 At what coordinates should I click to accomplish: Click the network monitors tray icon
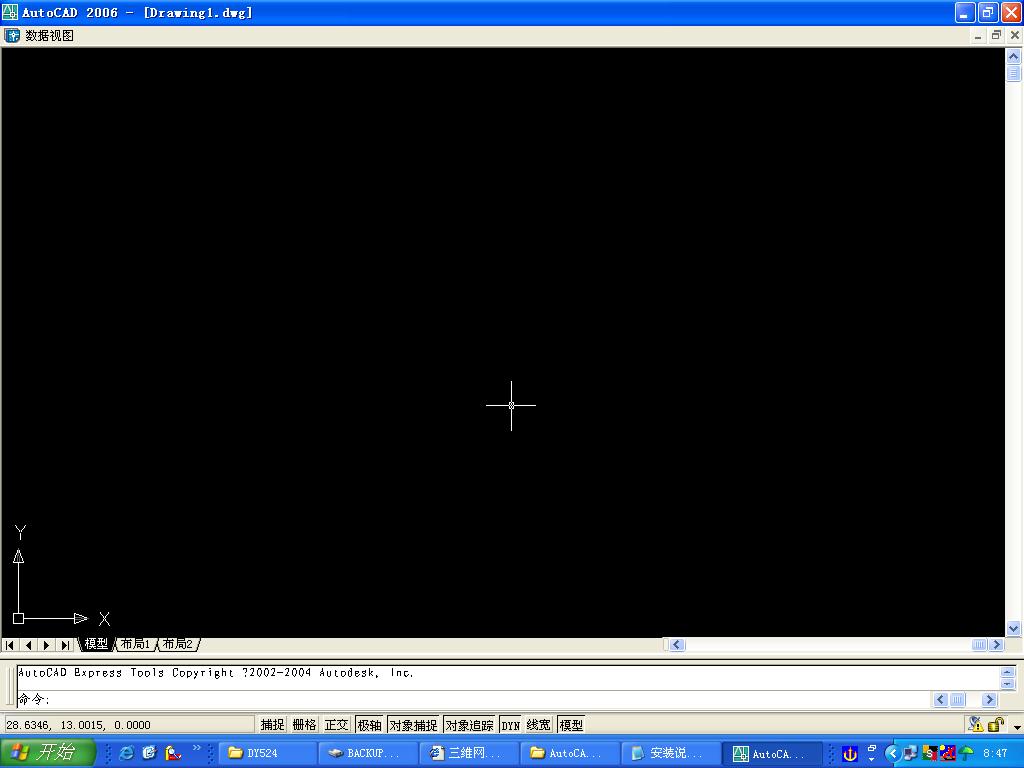[x=910, y=754]
